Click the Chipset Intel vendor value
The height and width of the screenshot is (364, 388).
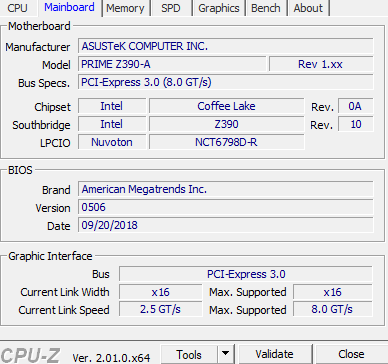(x=112, y=106)
